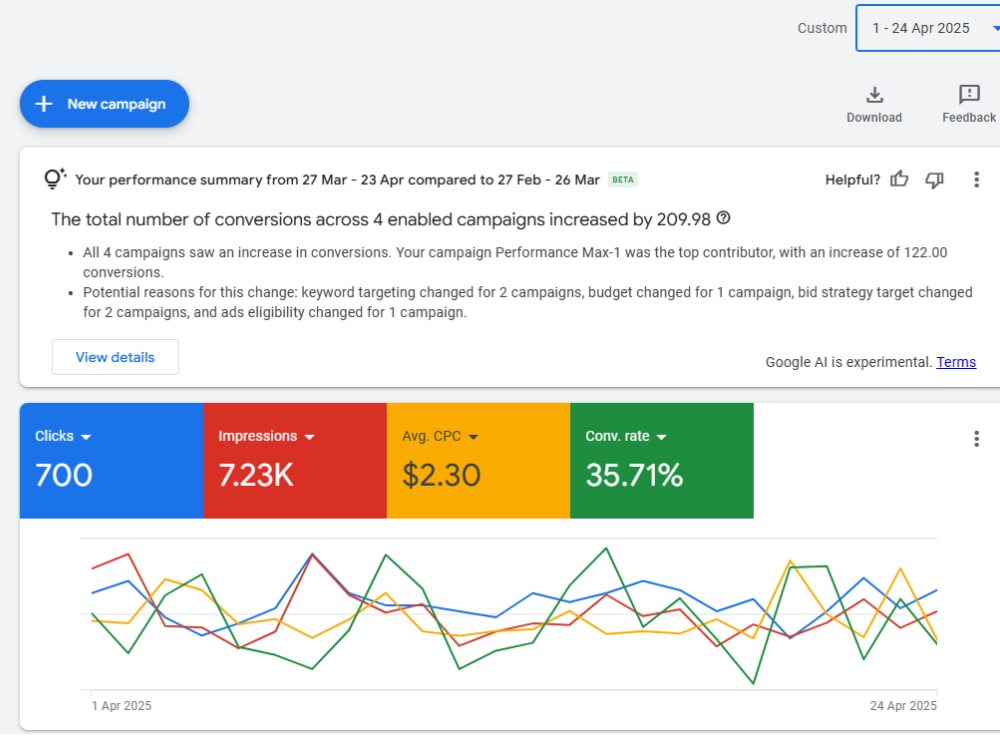Select the blue 700 clicks tile
Viewport: 1000px width, 750px height.
point(112,460)
